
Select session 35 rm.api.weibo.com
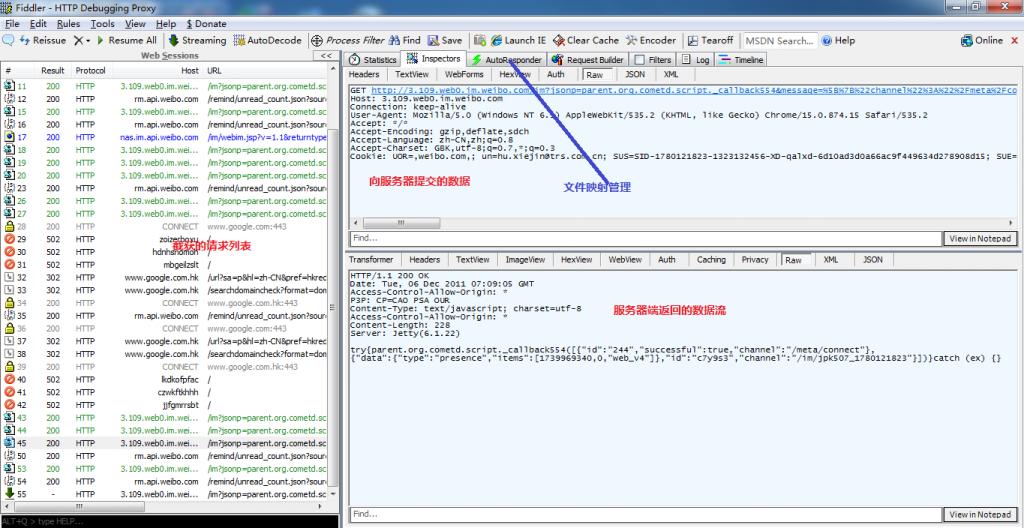pyautogui.click(x=165, y=316)
